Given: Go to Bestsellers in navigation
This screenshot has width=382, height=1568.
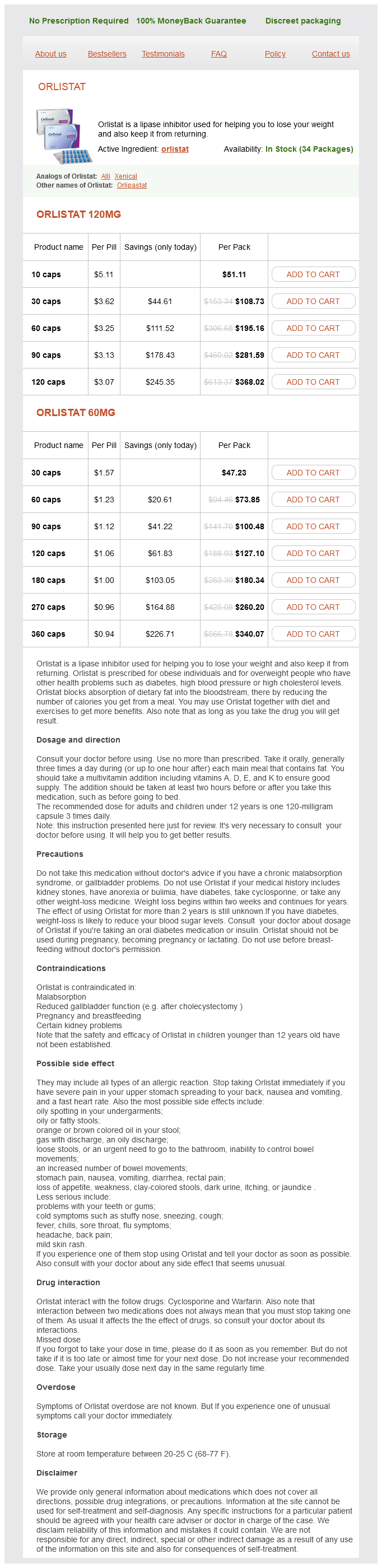Looking at the screenshot, I should click(x=106, y=54).
